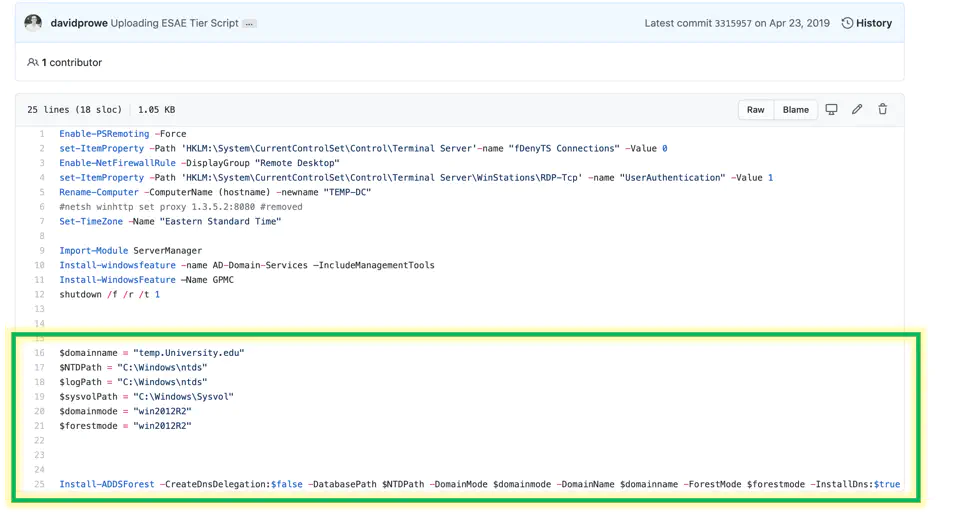
Task: Click Enable-NetFirewallRule on line 3
Action: point(118,163)
